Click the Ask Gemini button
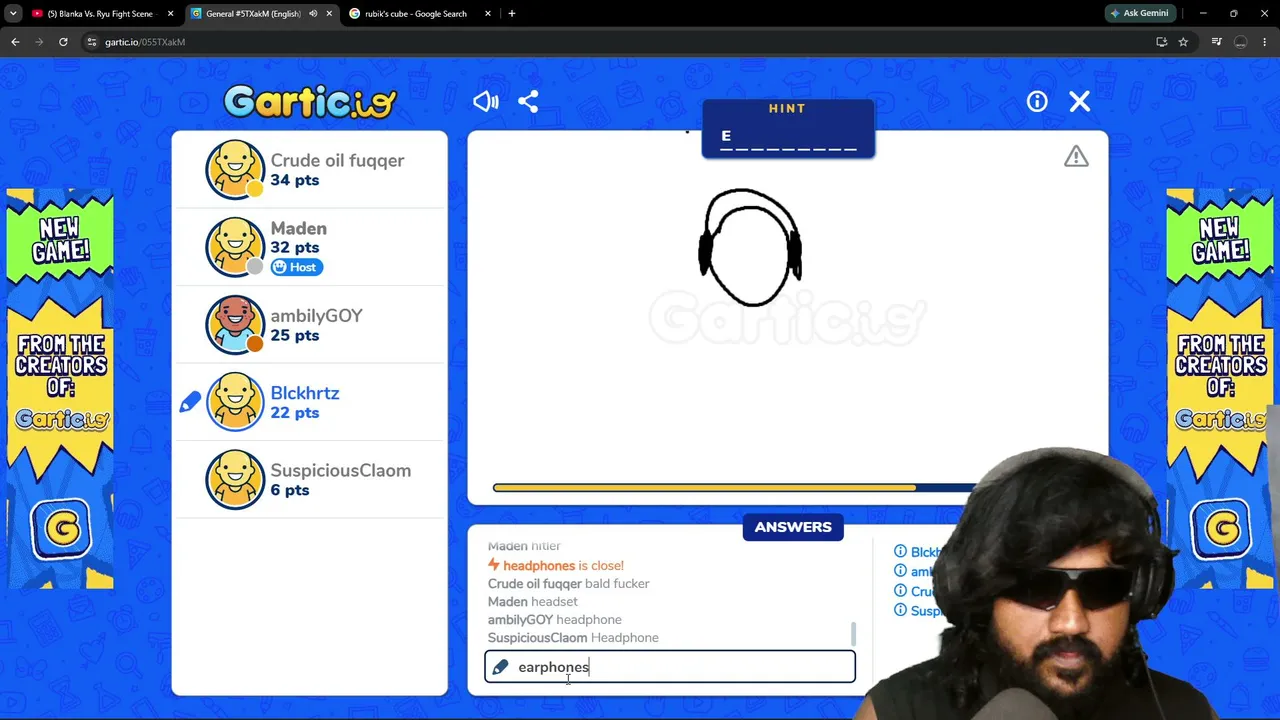The width and height of the screenshot is (1280, 720). coord(1139,14)
